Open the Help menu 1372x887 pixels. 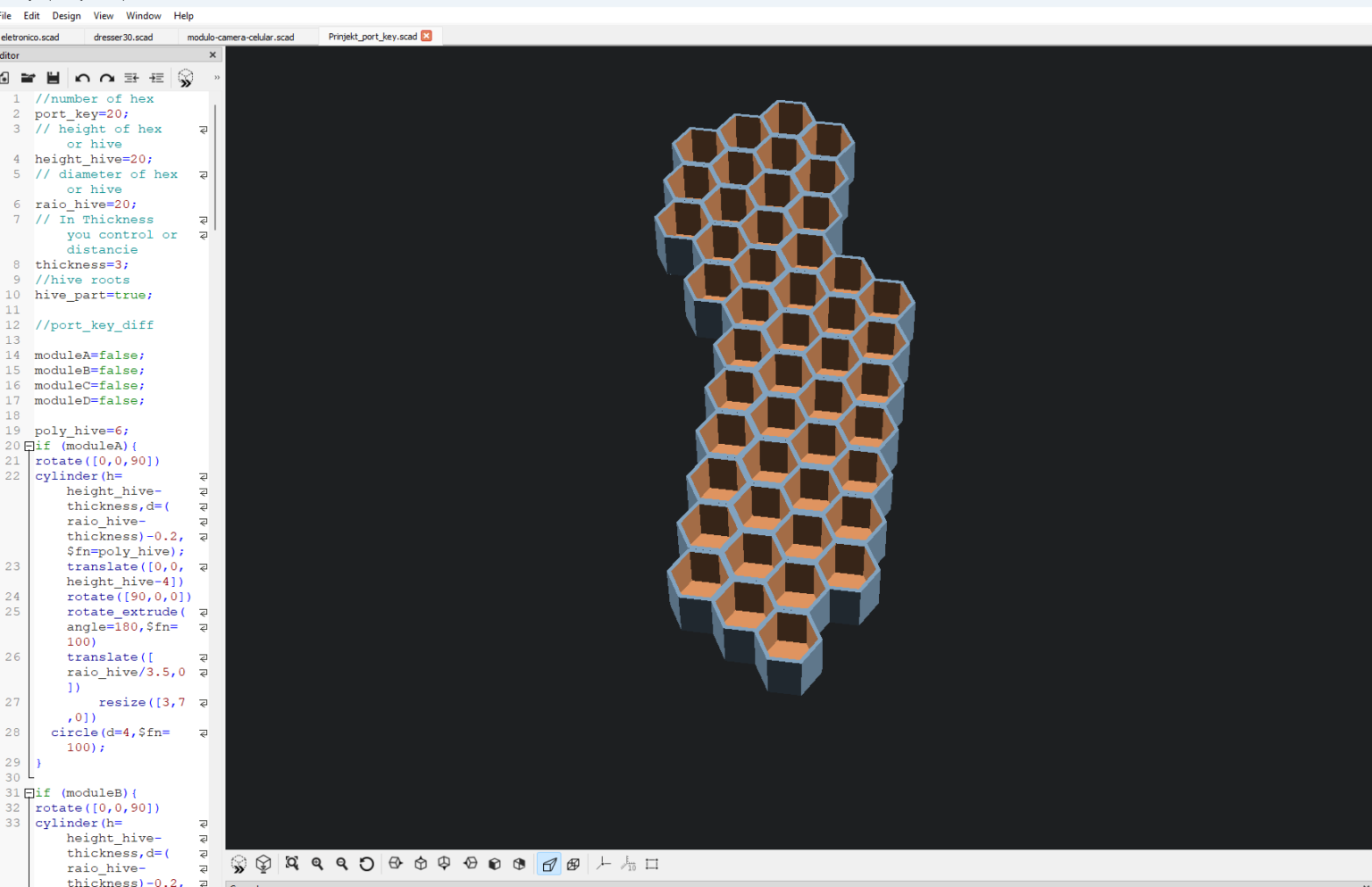point(183,16)
